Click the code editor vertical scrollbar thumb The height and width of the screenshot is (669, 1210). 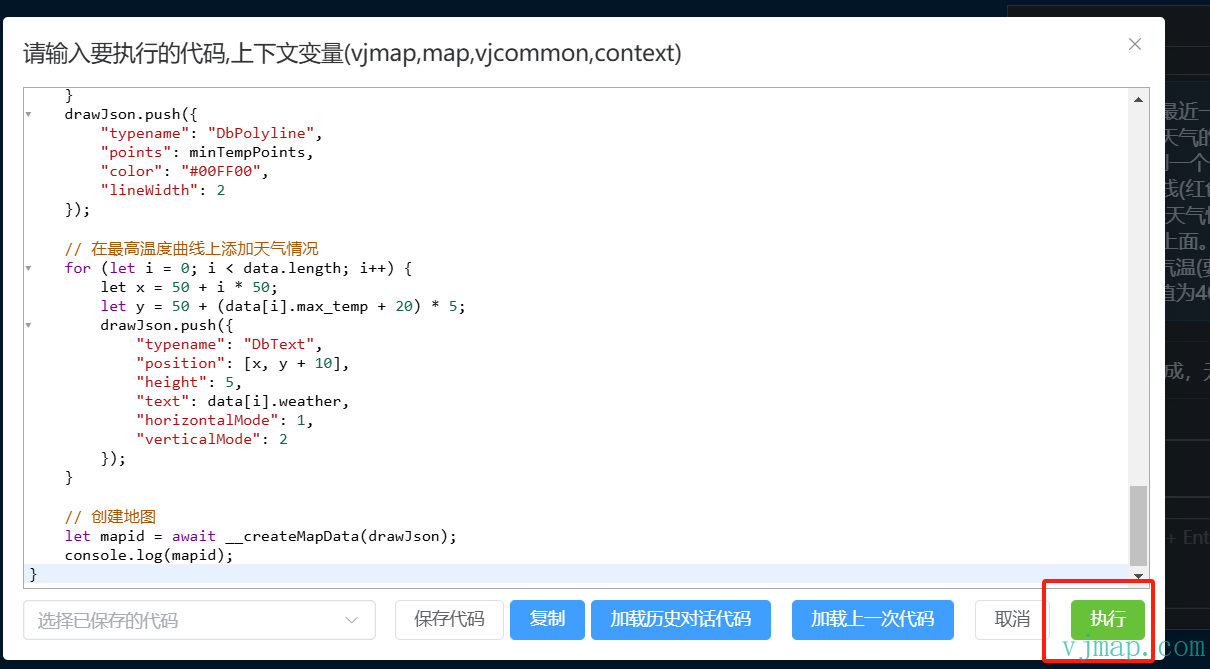pos(1138,526)
